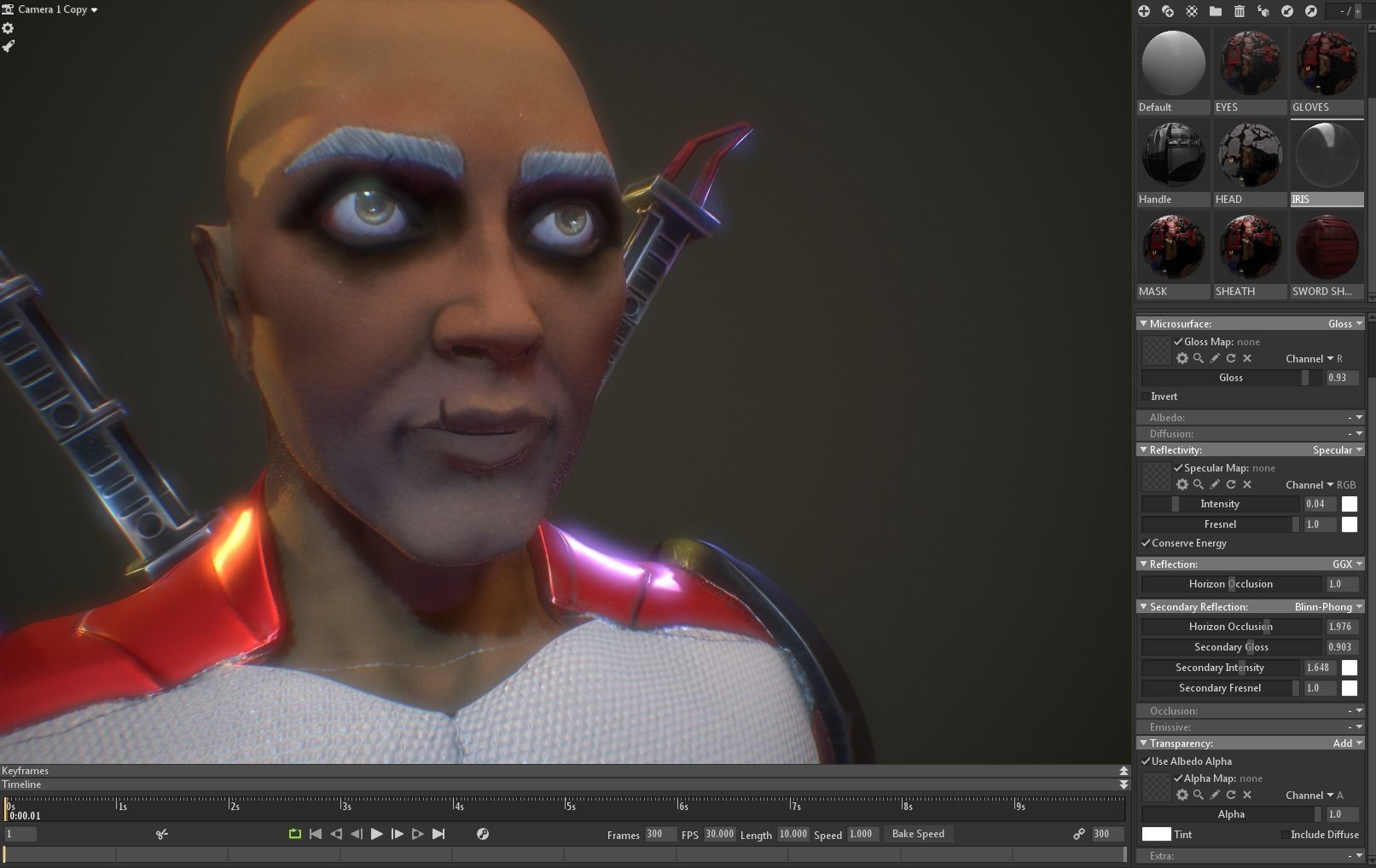The image size is (1376, 868).
Task: Click the checkered sphere material icon
Action: click(x=1192, y=11)
